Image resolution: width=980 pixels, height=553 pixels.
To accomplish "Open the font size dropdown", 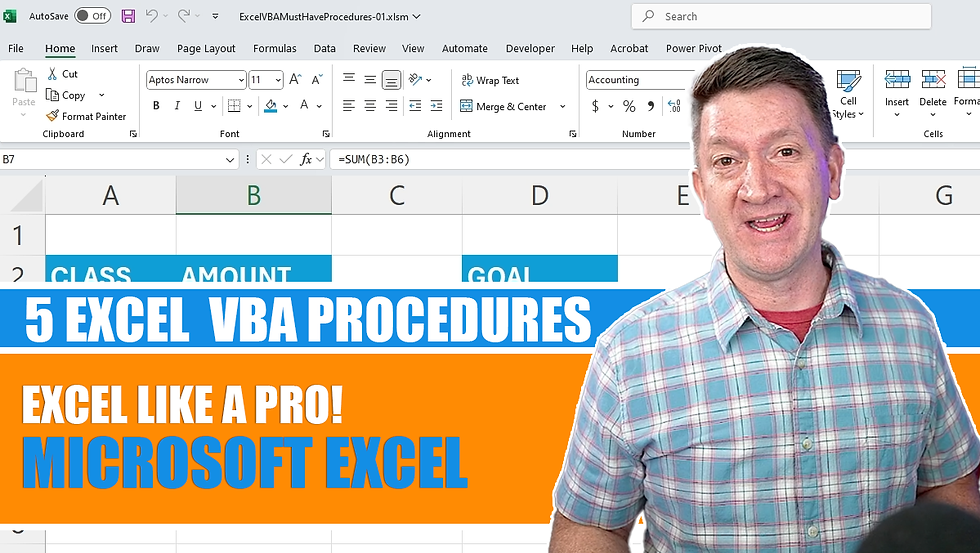I will 278,80.
